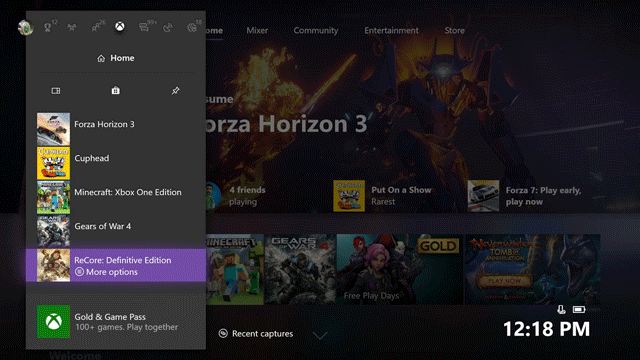Open the Store bag icon
Image resolution: width=640 pixels, height=360 pixels.
pyautogui.click(x=116, y=90)
